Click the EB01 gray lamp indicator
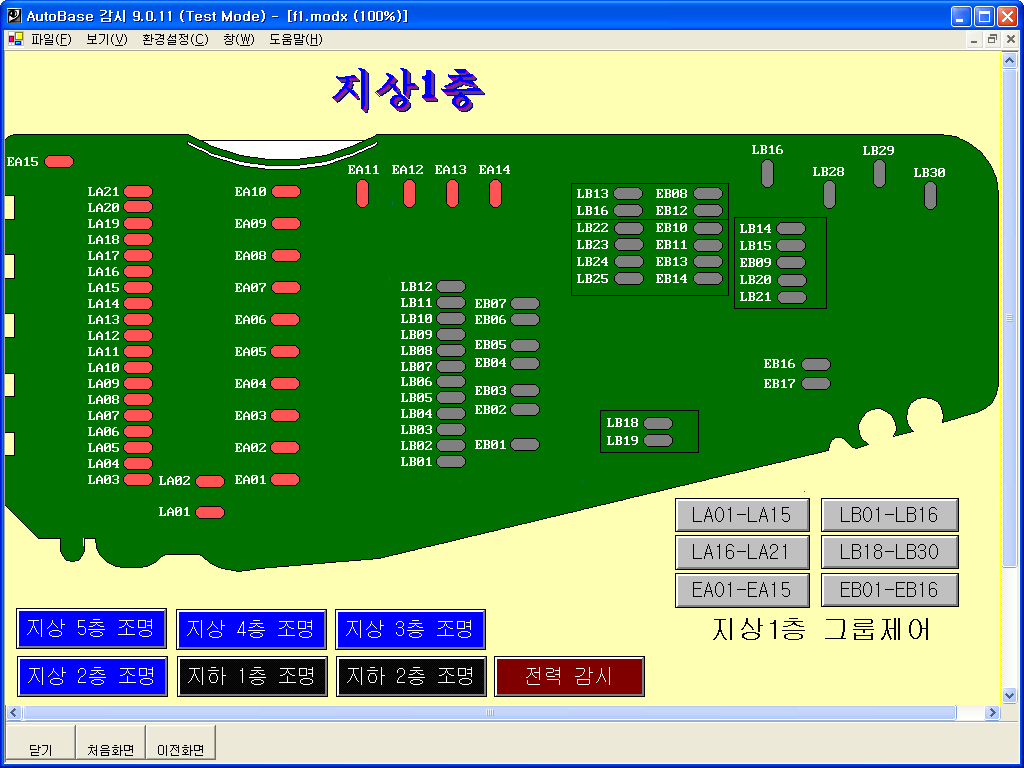1024x768 pixels. click(x=525, y=444)
